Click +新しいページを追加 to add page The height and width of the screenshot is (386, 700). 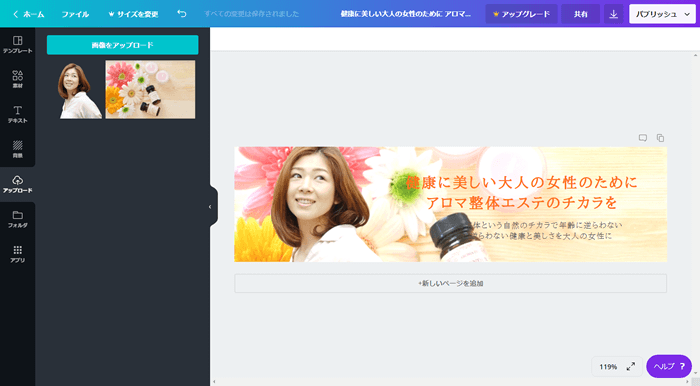450,283
